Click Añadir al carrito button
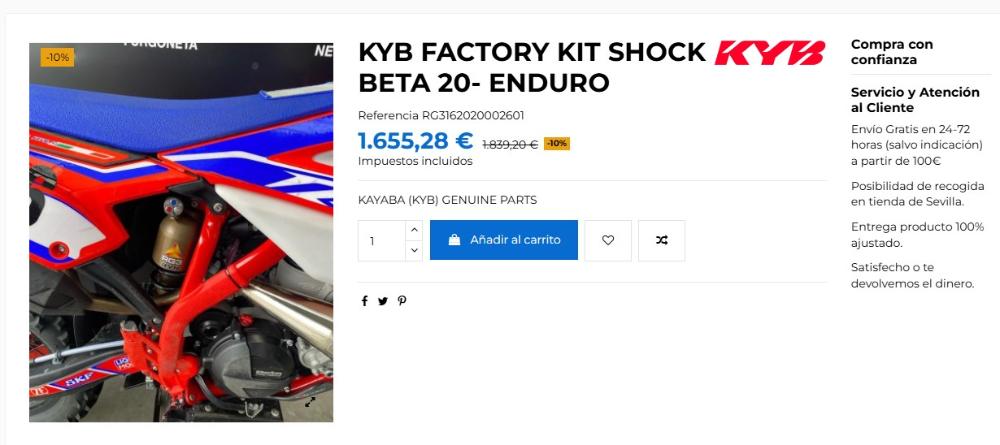The image size is (1000, 445). (x=504, y=240)
